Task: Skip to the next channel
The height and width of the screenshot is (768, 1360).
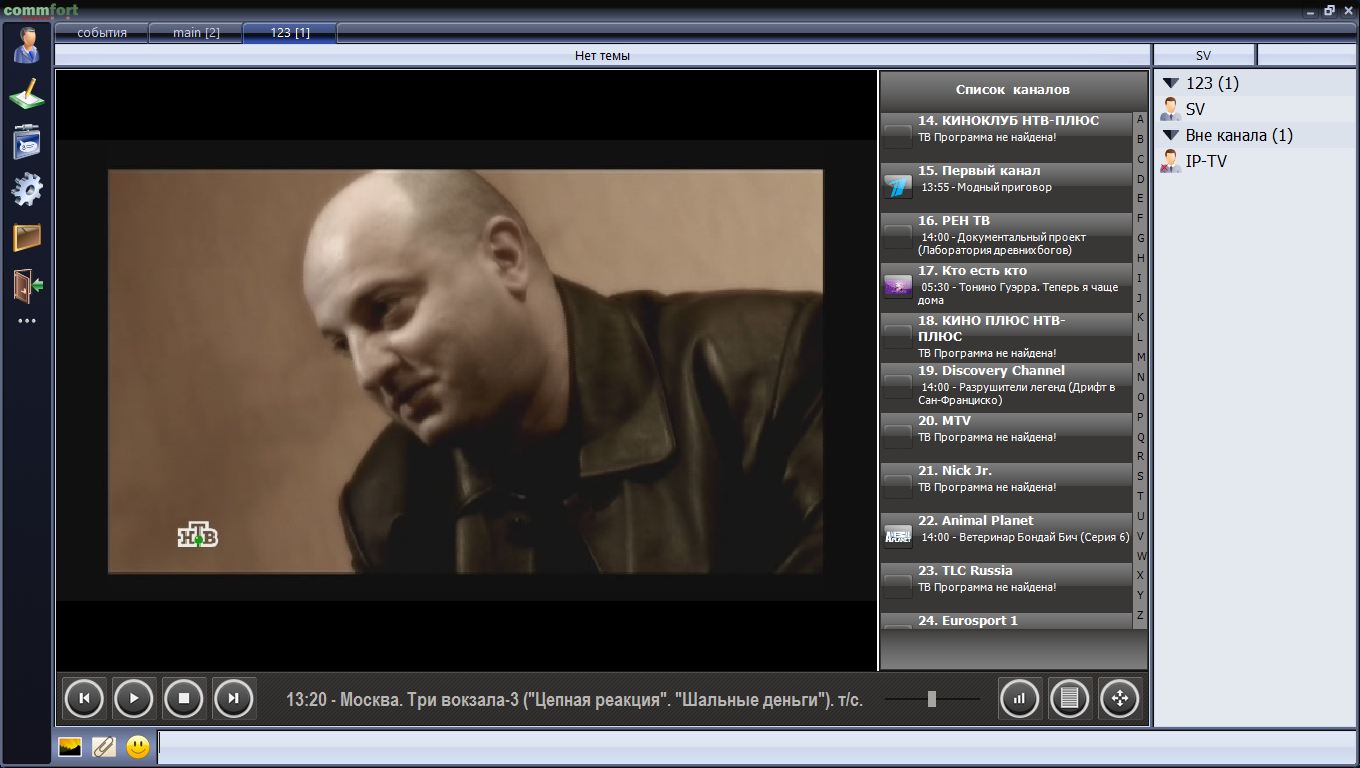Action: tap(234, 698)
